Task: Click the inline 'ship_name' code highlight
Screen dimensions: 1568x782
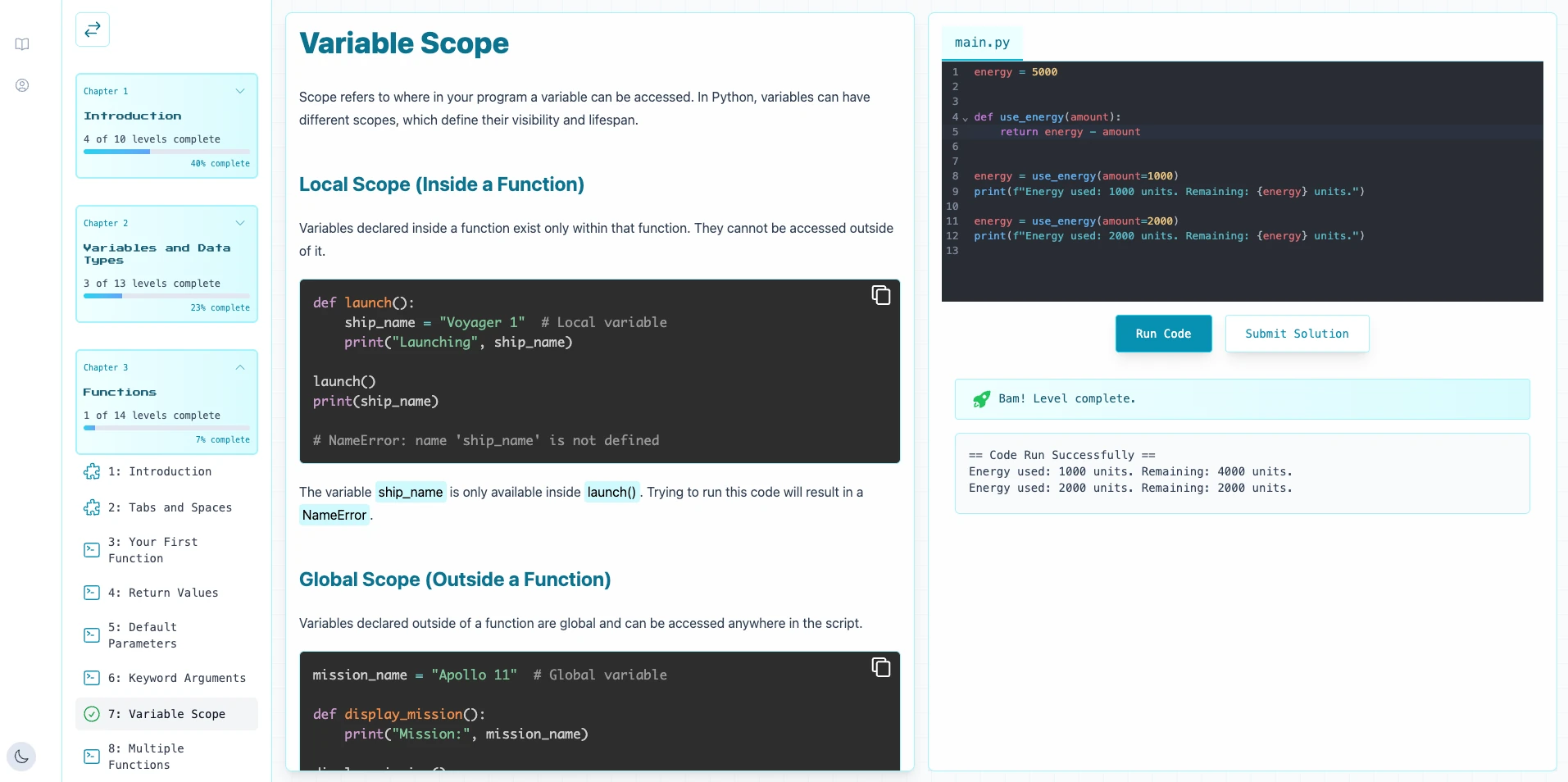Action: [x=411, y=492]
